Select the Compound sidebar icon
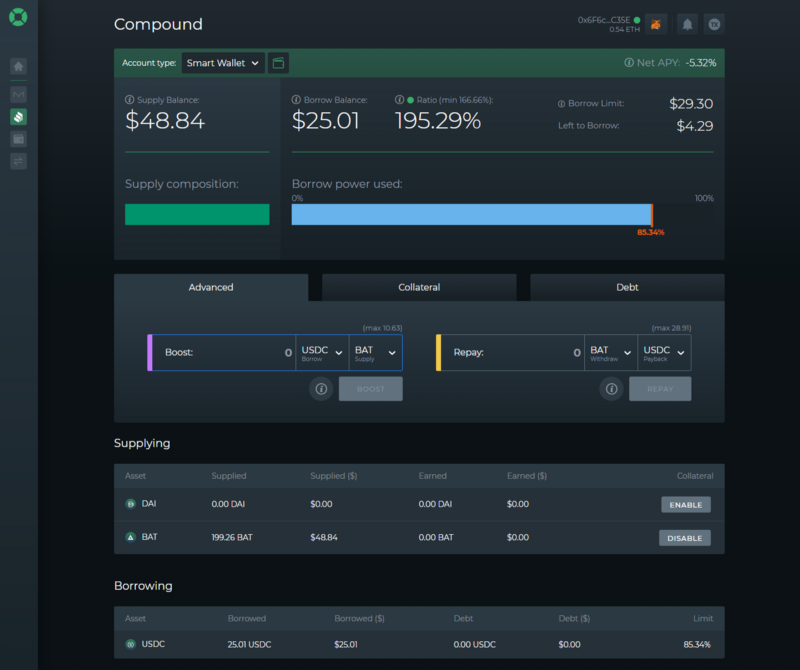 click(18, 117)
